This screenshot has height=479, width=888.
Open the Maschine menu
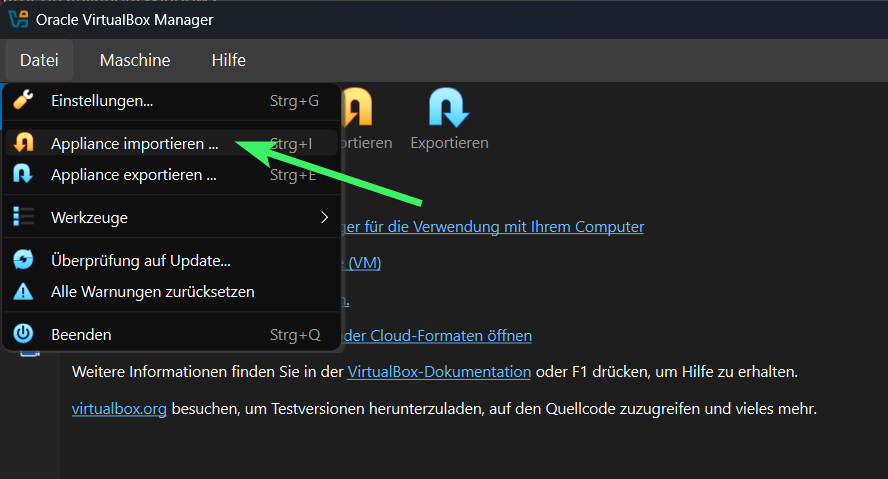[135, 61]
